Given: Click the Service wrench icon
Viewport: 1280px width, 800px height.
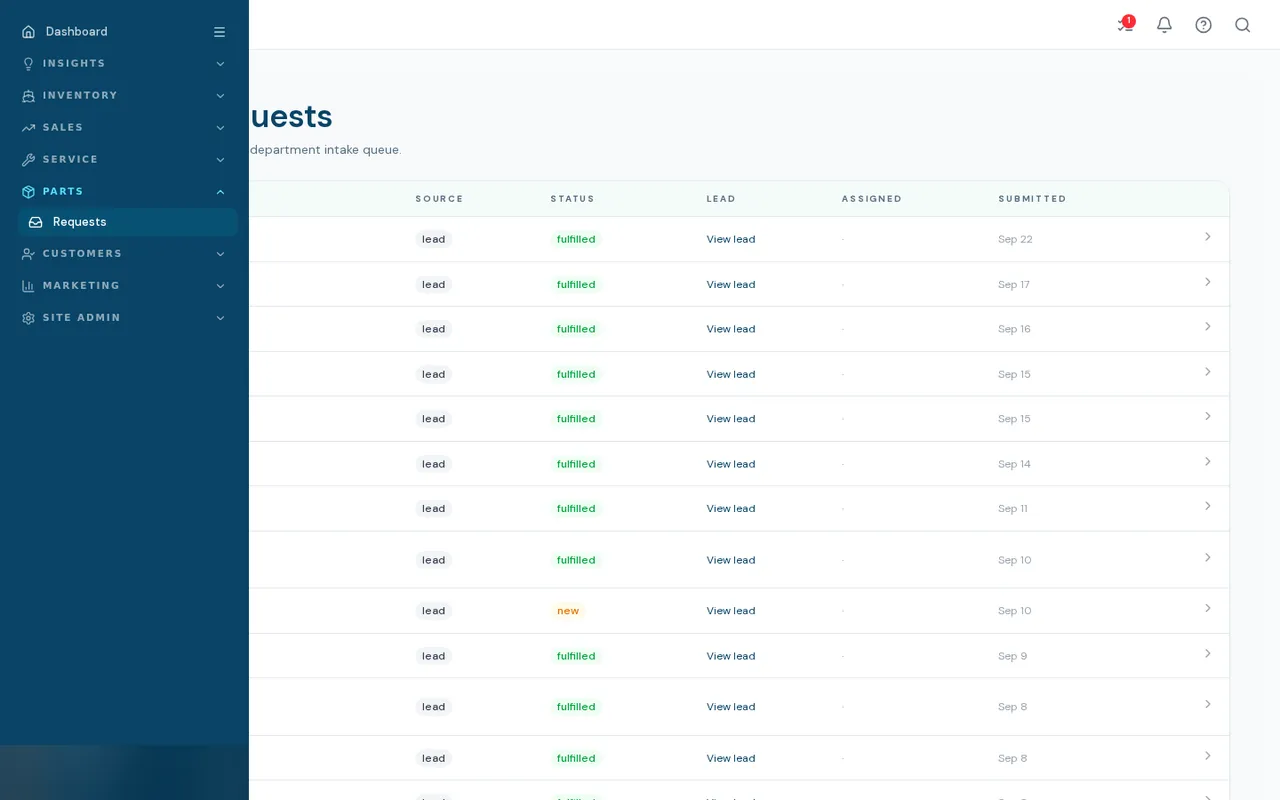Looking at the screenshot, I should click(28, 160).
